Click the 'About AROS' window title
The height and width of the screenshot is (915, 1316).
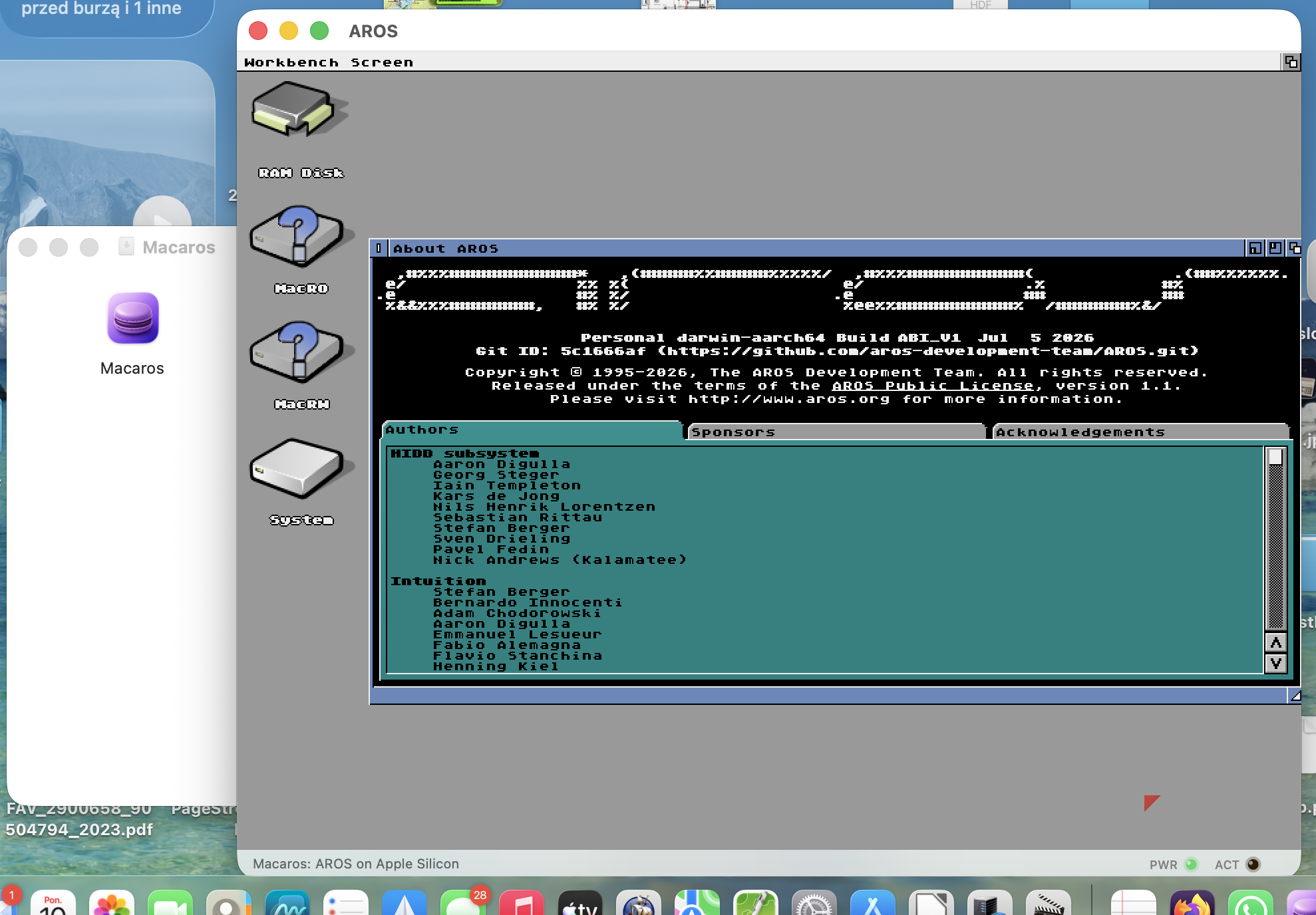pos(446,249)
